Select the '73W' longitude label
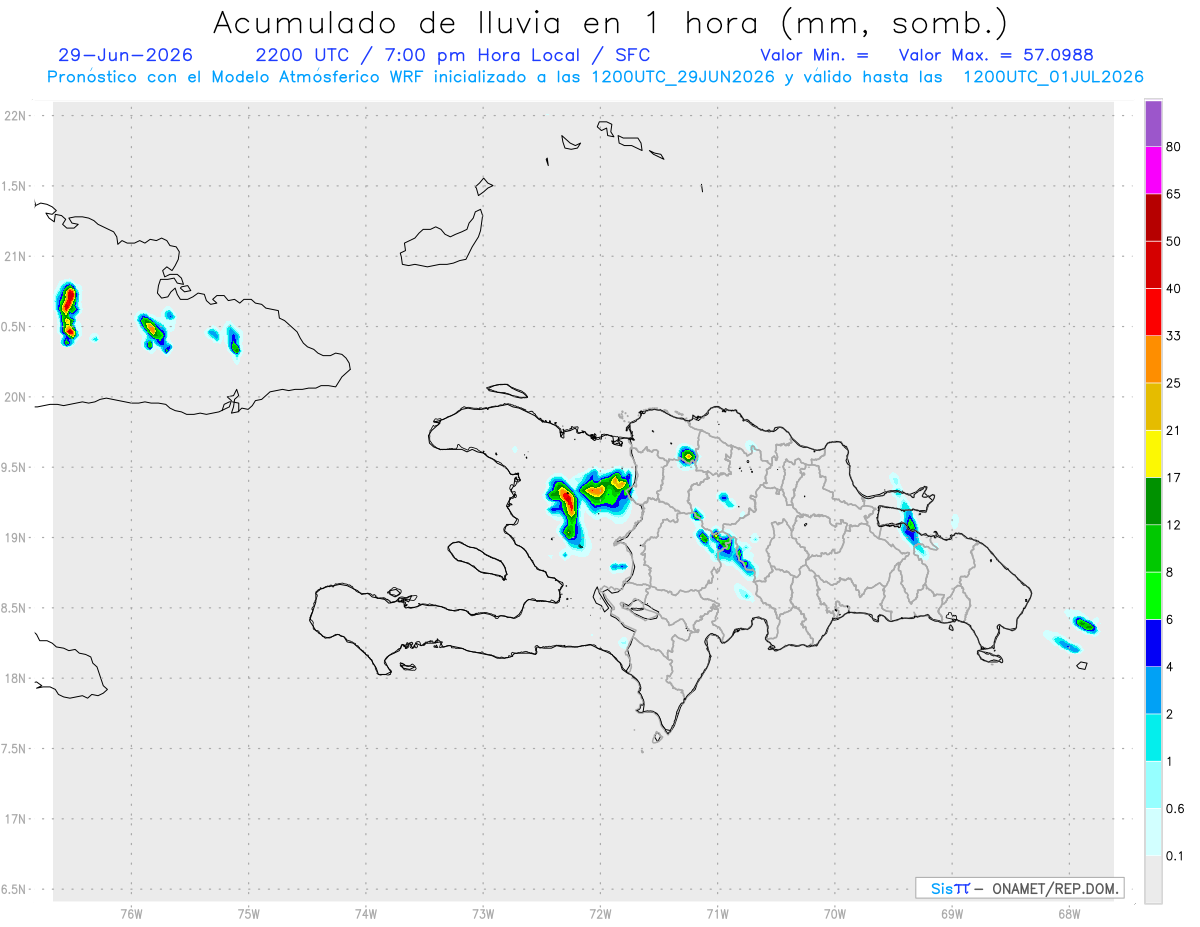The width and height of the screenshot is (1200, 927). pos(483,913)
